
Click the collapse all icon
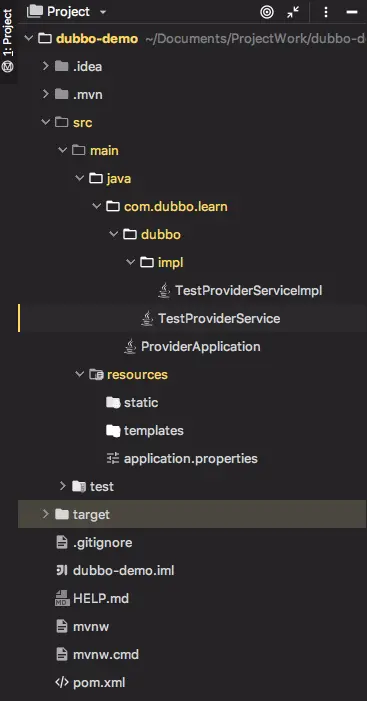click(x=293, y=12)
